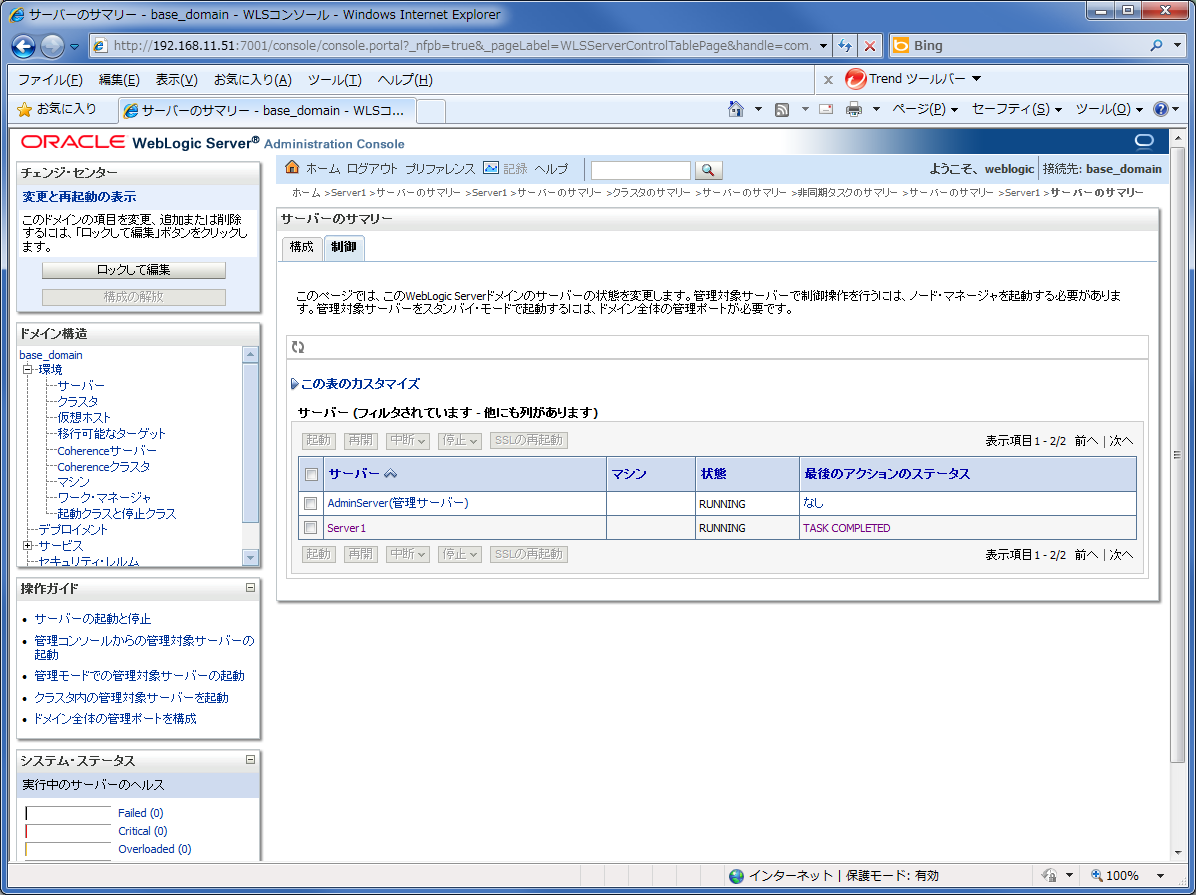Open the プリファレンス link

pyautogui.click(x=439, y=169)
